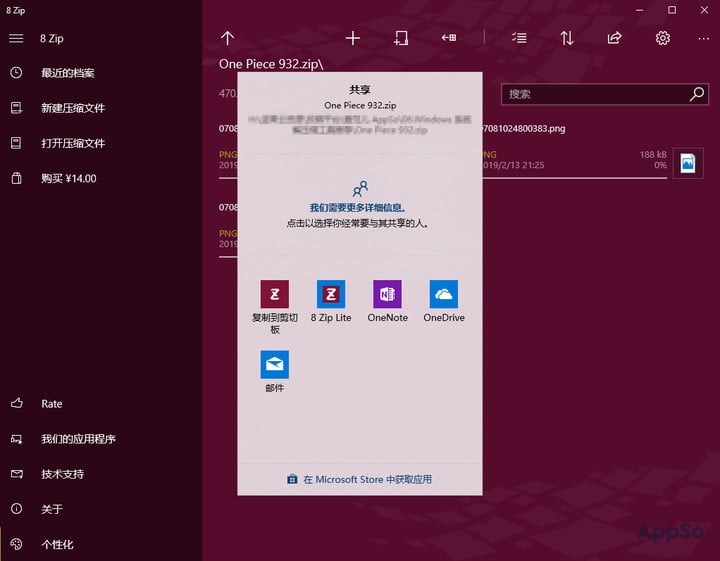Select 新建压缩文件 menu item
720x561 pixels.
(73, 108)
